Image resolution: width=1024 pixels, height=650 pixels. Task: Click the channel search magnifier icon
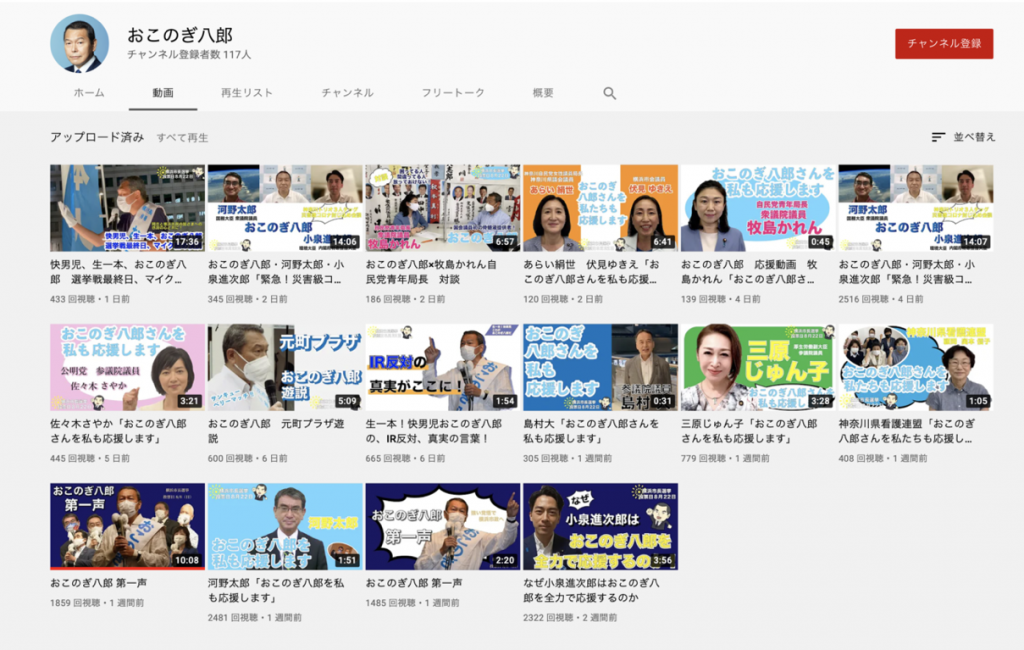(610, 93)
